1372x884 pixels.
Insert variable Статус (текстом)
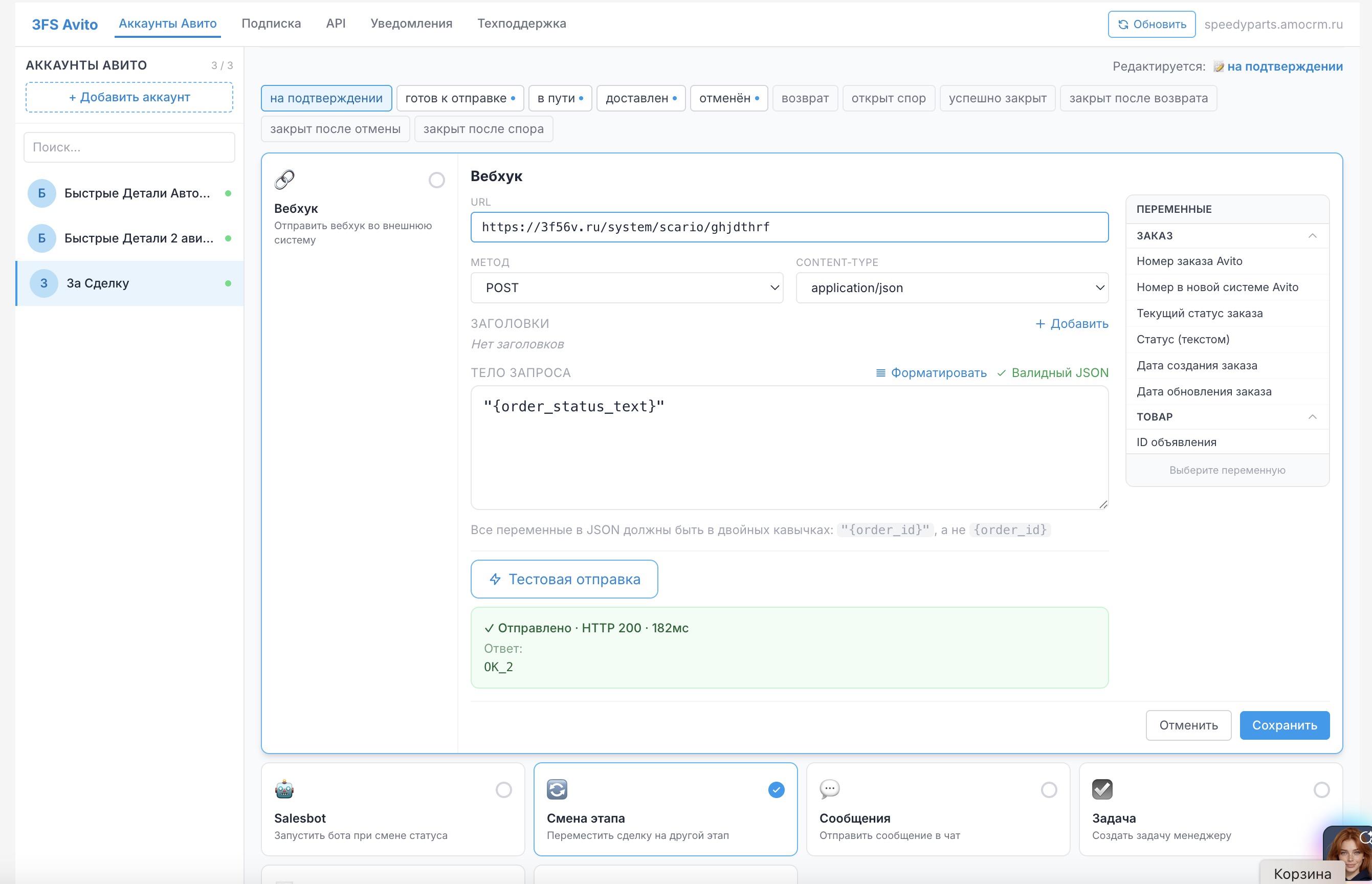coord(1227,339)
